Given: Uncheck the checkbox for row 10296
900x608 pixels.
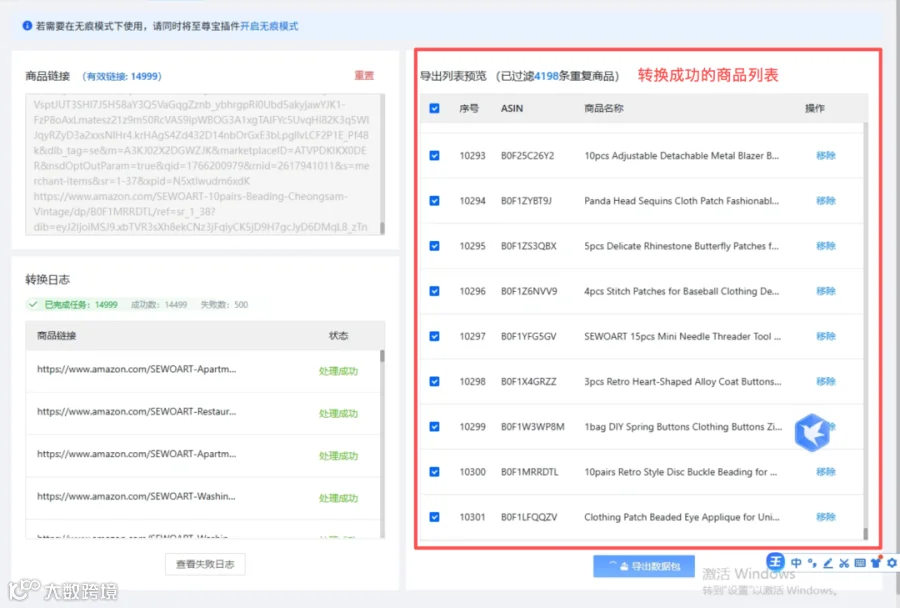Looking at the screenshot, I should (x=435, y=291).
